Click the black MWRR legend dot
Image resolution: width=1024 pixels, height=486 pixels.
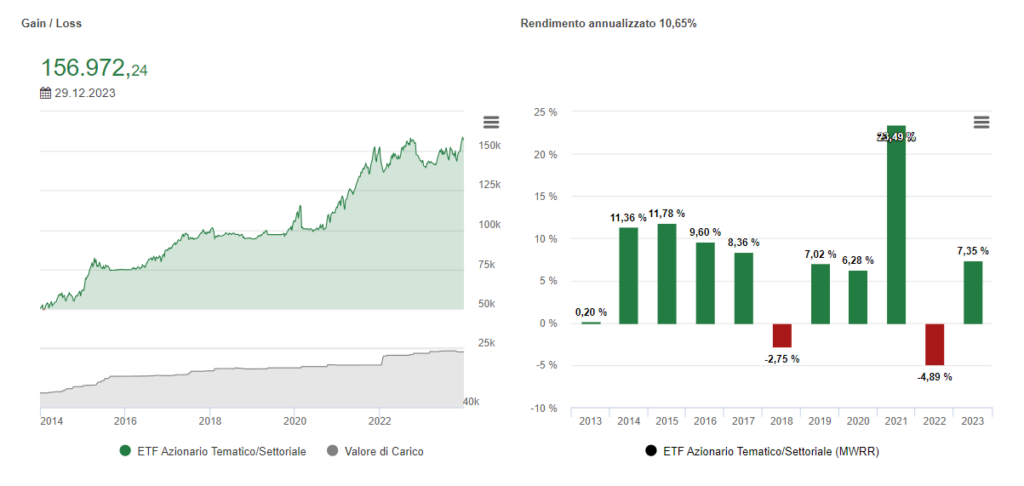[x=651, y=451]
